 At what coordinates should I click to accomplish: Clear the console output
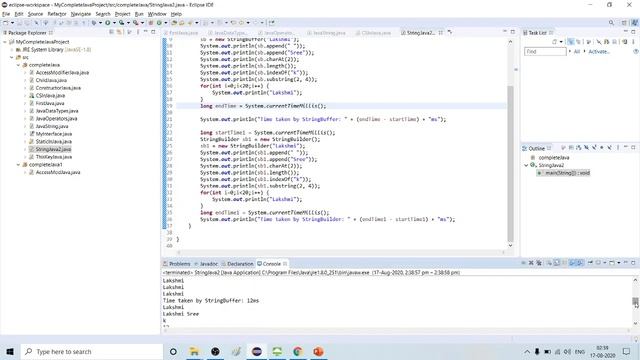click(549, 263)
